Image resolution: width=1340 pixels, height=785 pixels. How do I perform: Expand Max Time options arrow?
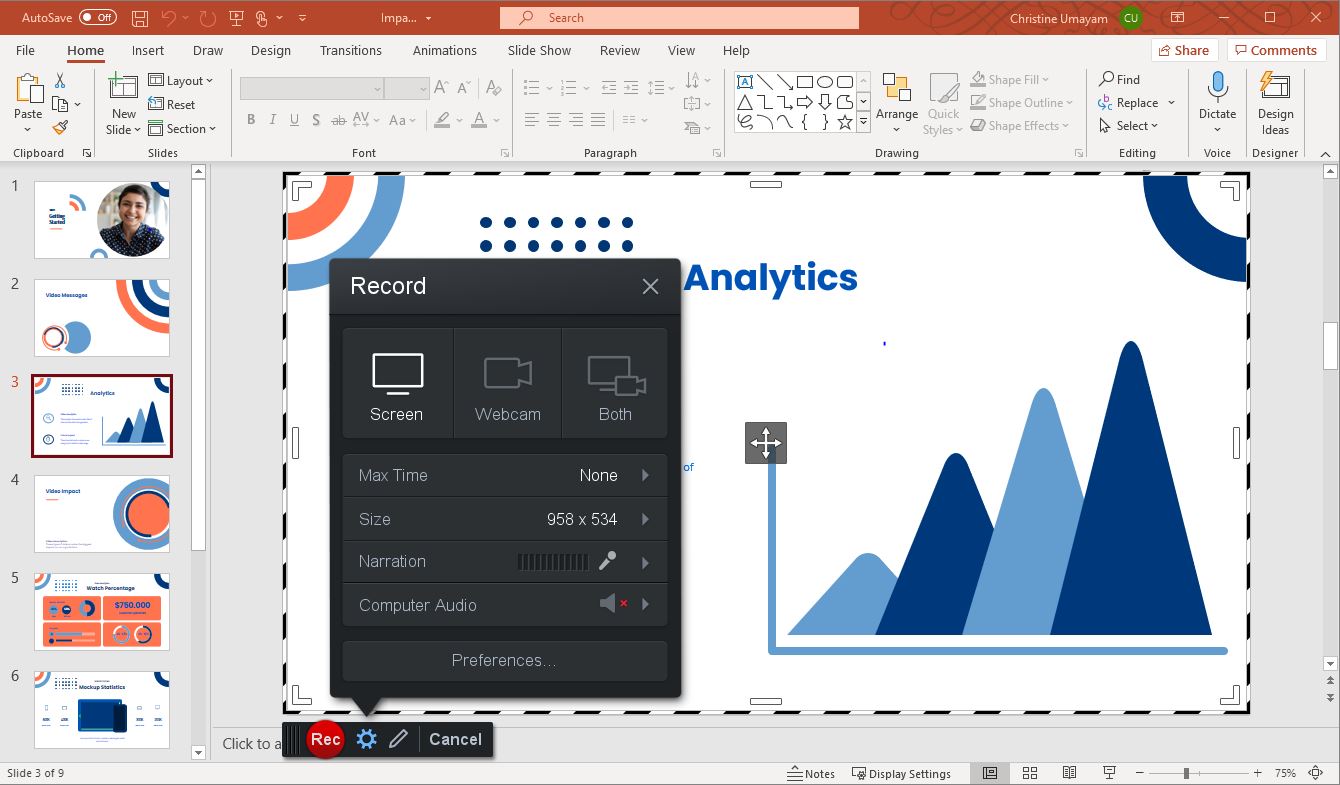coord(645,475)
